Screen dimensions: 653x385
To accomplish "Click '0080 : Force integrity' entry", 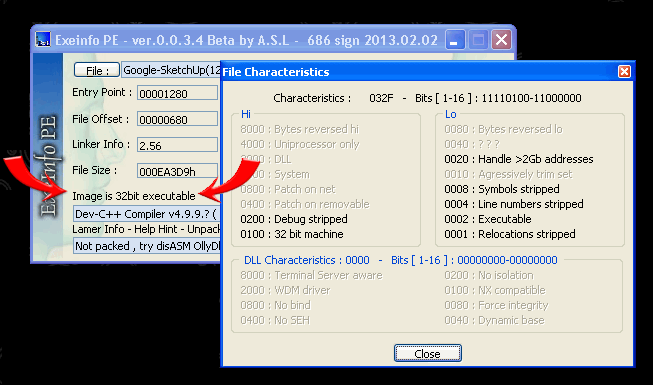I will [496, 305].
